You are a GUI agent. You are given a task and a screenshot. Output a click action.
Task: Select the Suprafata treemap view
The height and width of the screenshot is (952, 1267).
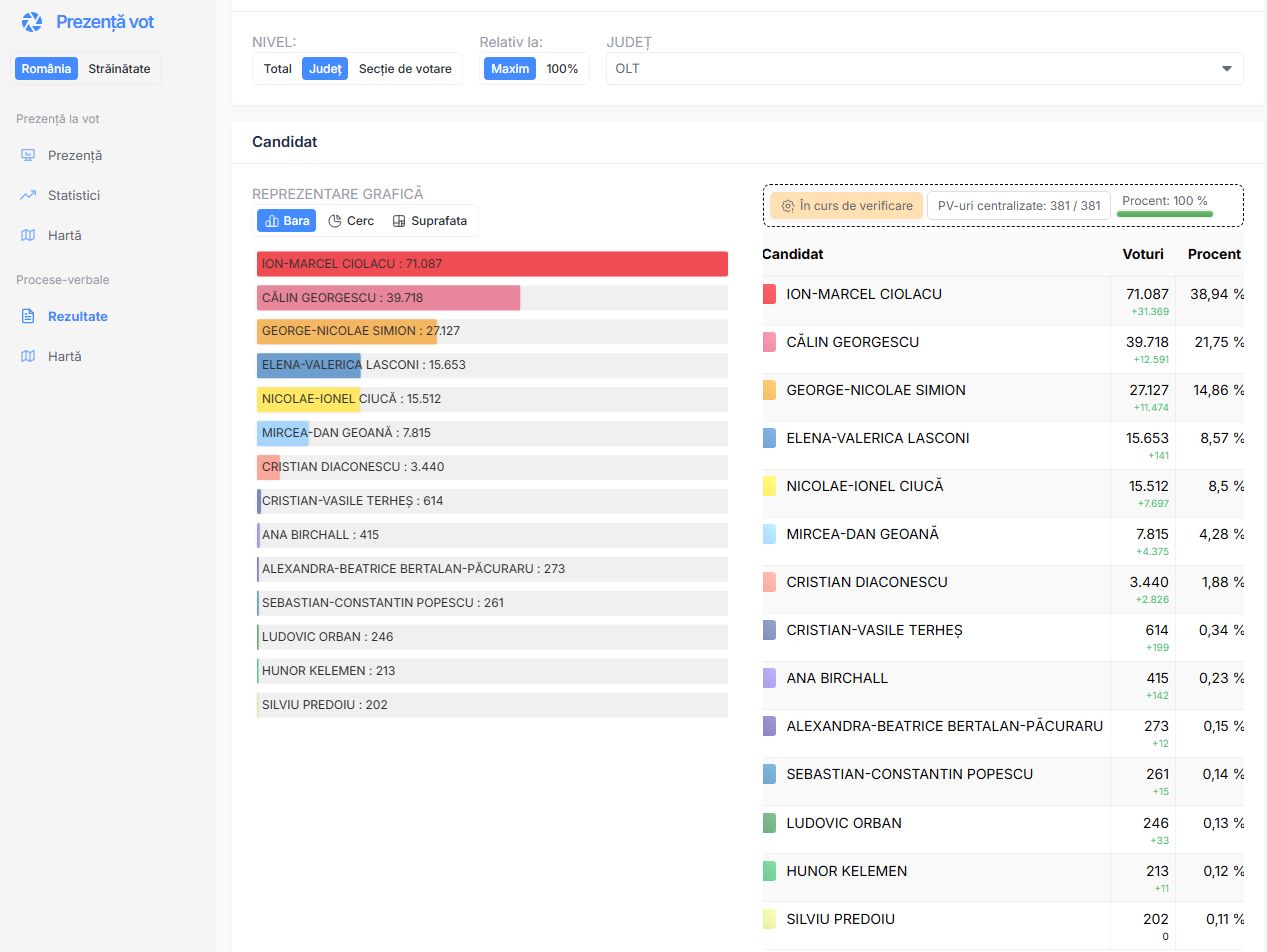click(x=430, y=221)
